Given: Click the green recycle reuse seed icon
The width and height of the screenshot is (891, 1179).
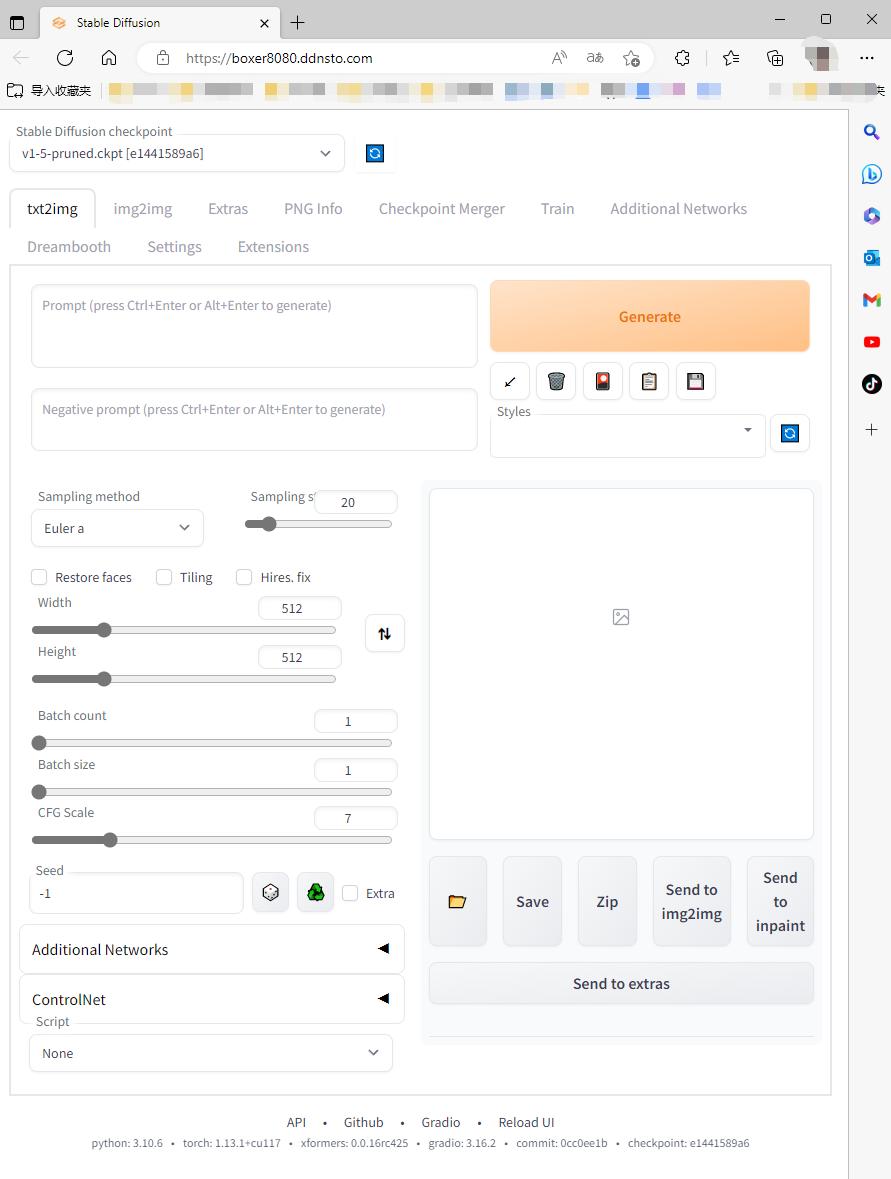Looking at the screenshot, I should click(x=315, y=893).
